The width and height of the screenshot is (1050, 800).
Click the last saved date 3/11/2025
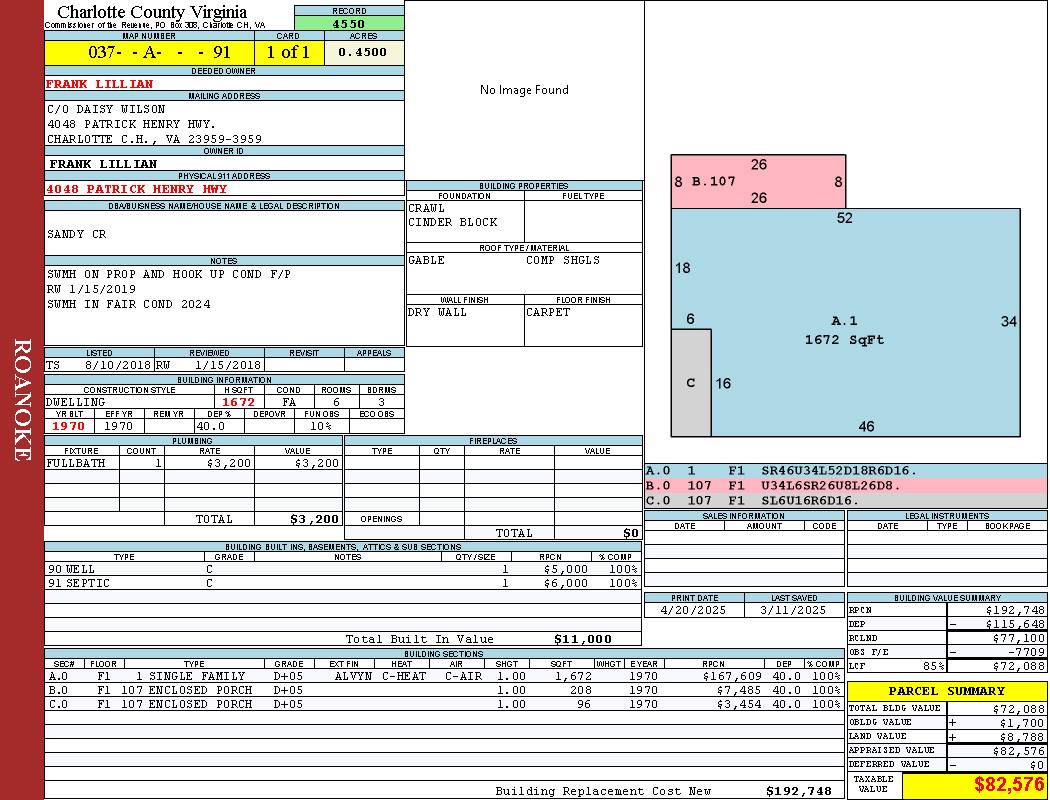point(794,611)
